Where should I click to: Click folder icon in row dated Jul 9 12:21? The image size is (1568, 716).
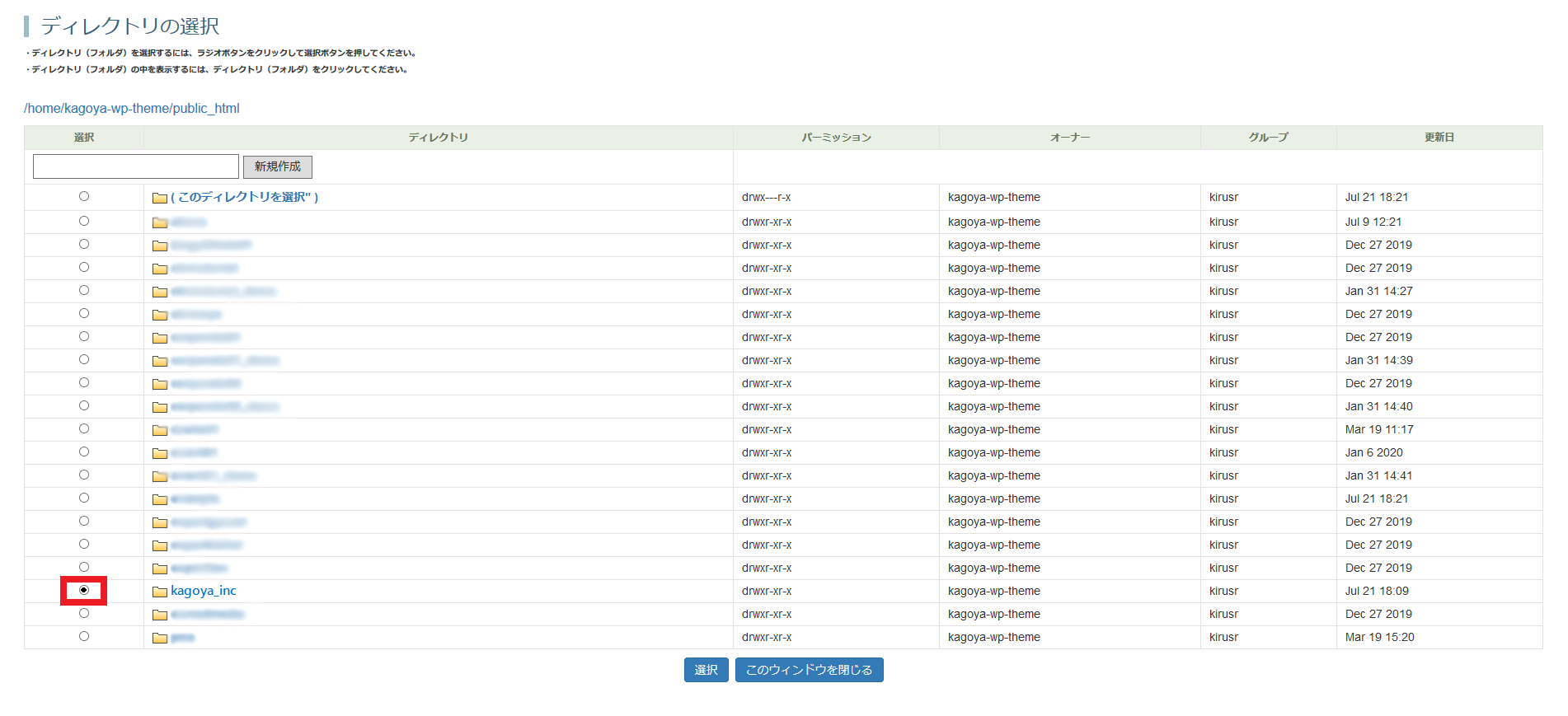click(x=160, y=222)
